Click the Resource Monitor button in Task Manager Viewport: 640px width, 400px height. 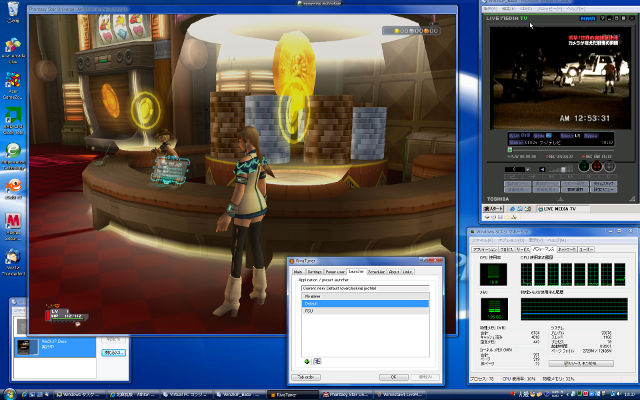(581, 363)
